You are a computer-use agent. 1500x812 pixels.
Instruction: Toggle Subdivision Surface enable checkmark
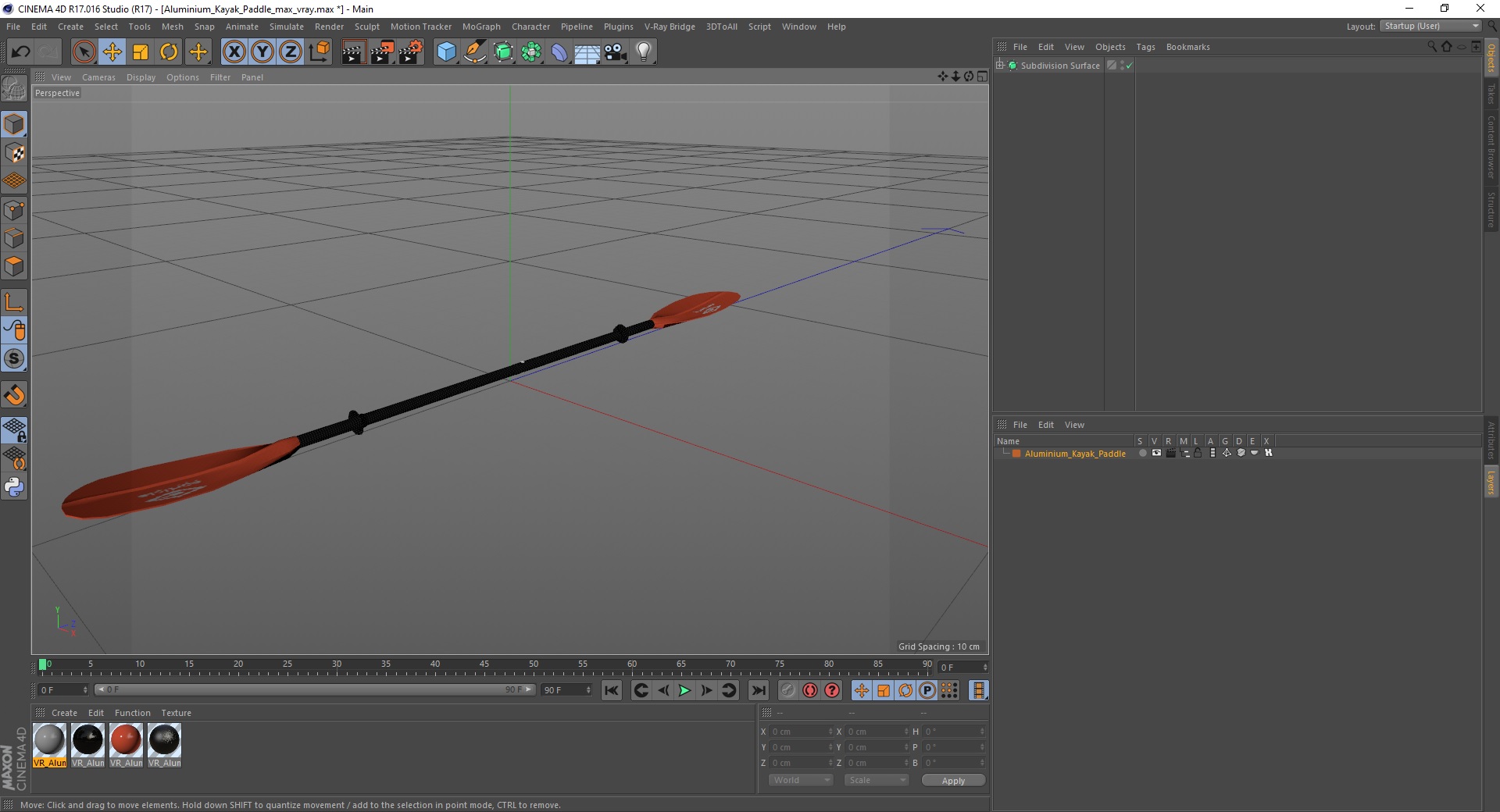click(1129, 66)
